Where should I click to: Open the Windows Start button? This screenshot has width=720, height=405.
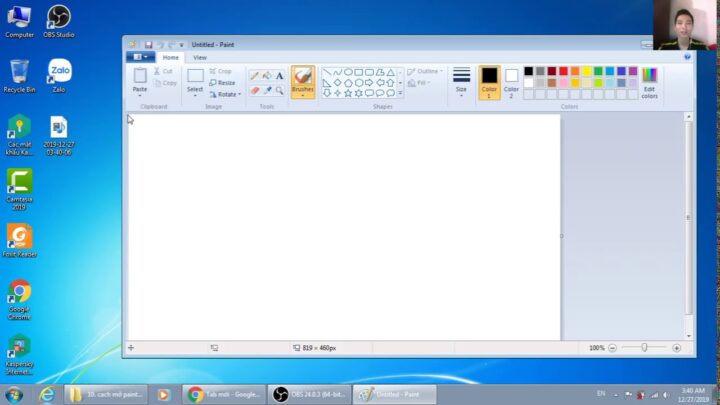coord(14,395)
